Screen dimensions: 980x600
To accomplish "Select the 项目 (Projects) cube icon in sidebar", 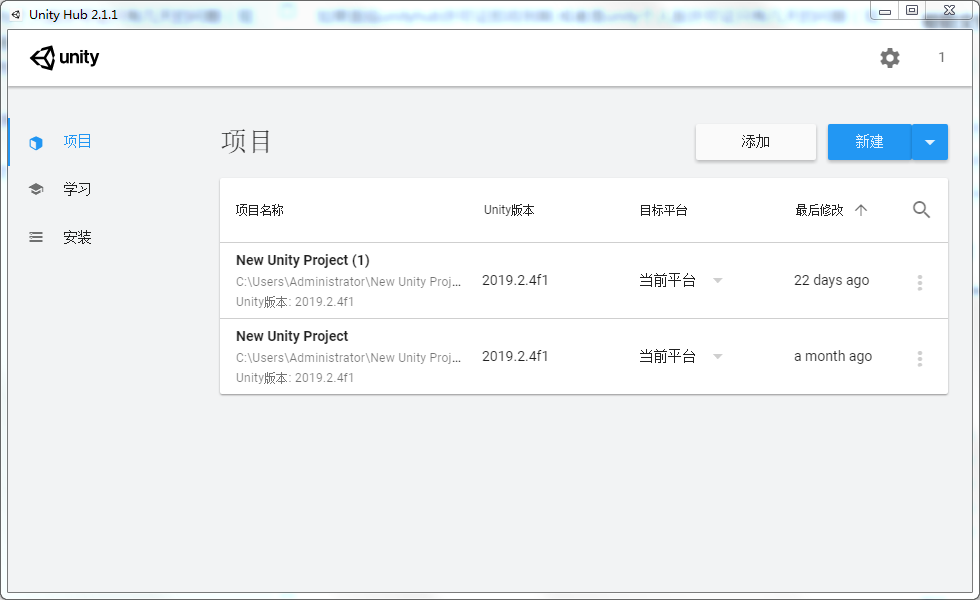I will pyautogui.click(x=36, y=140).
